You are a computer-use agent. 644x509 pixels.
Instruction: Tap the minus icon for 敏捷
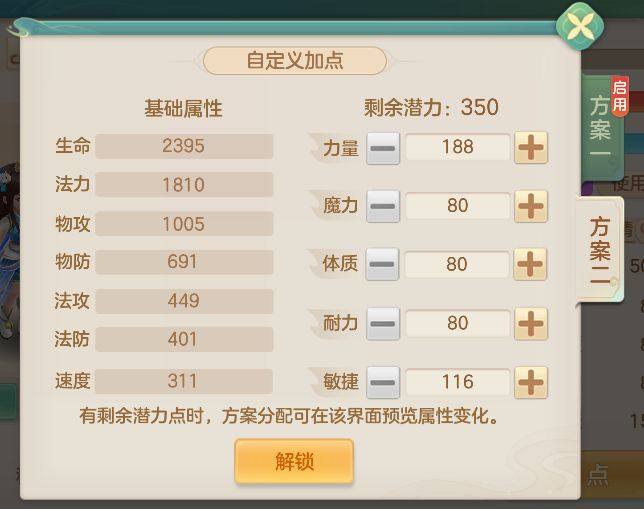click(x=383, y=382)
